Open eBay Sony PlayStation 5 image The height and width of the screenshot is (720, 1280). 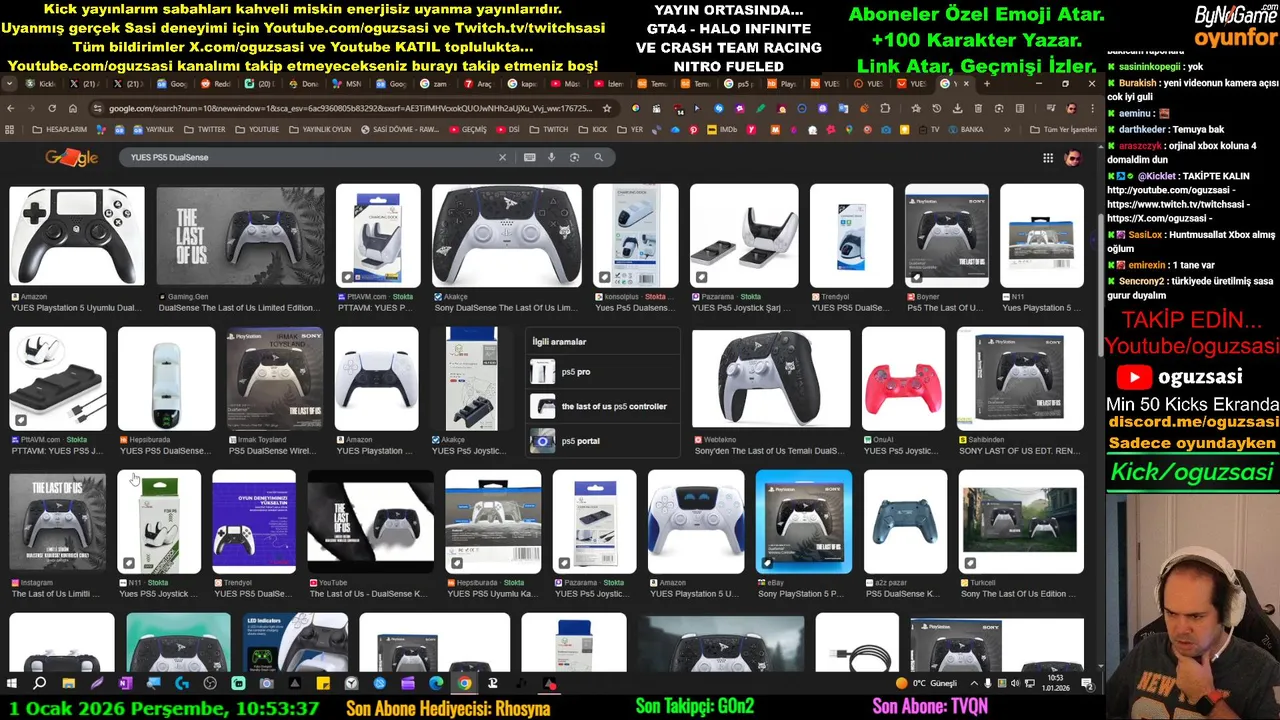click(804, 522)
